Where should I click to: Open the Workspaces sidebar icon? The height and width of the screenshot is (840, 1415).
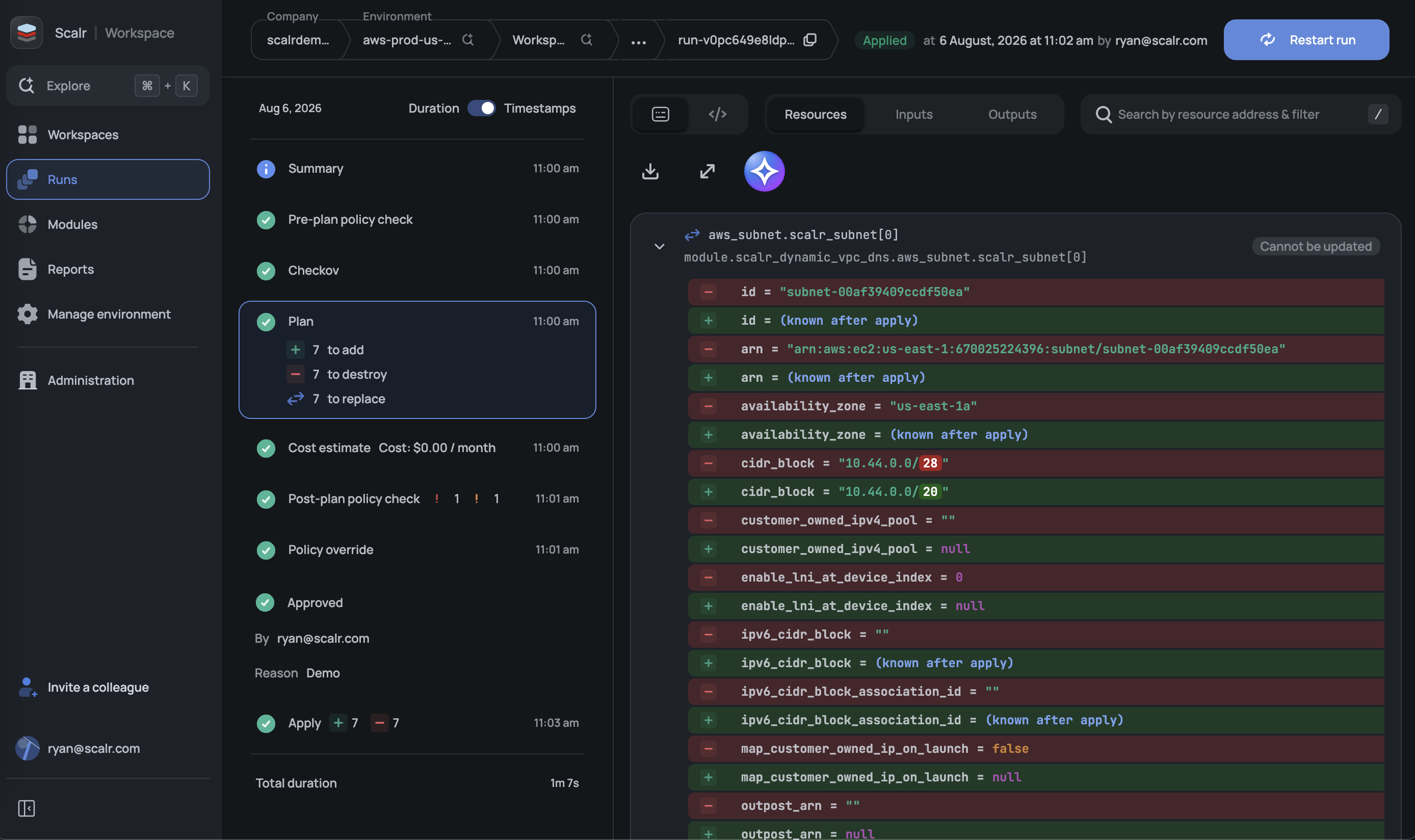pos(27,135)
